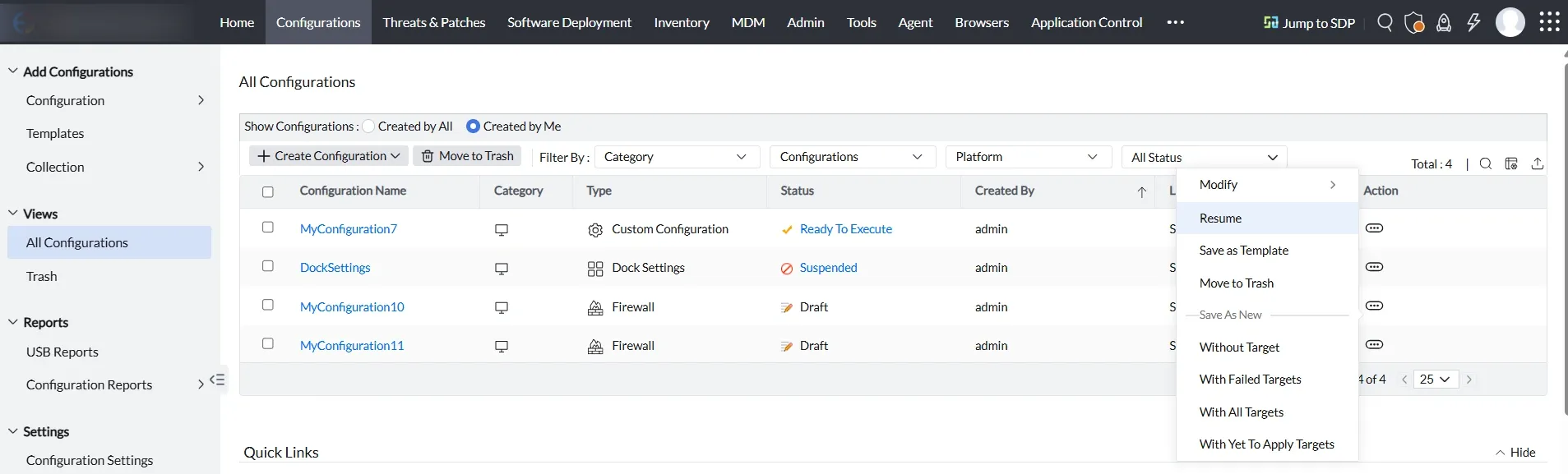Click the Draft status icon for MyConfiguration11
Screen dimensions: 1568x474
tap(787, 347)
